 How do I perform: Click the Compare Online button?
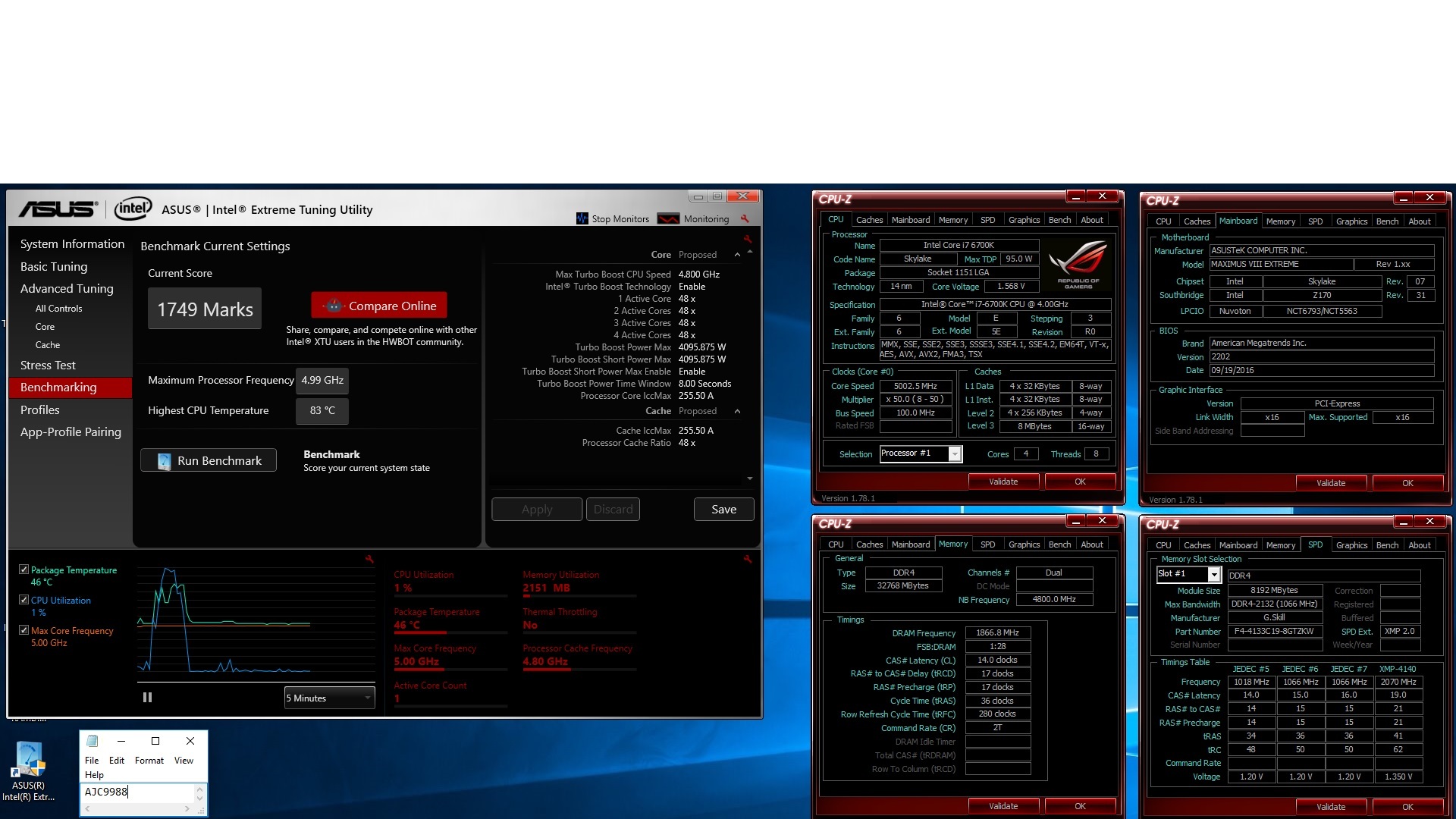pyautogui.click(x=379, y=306)
